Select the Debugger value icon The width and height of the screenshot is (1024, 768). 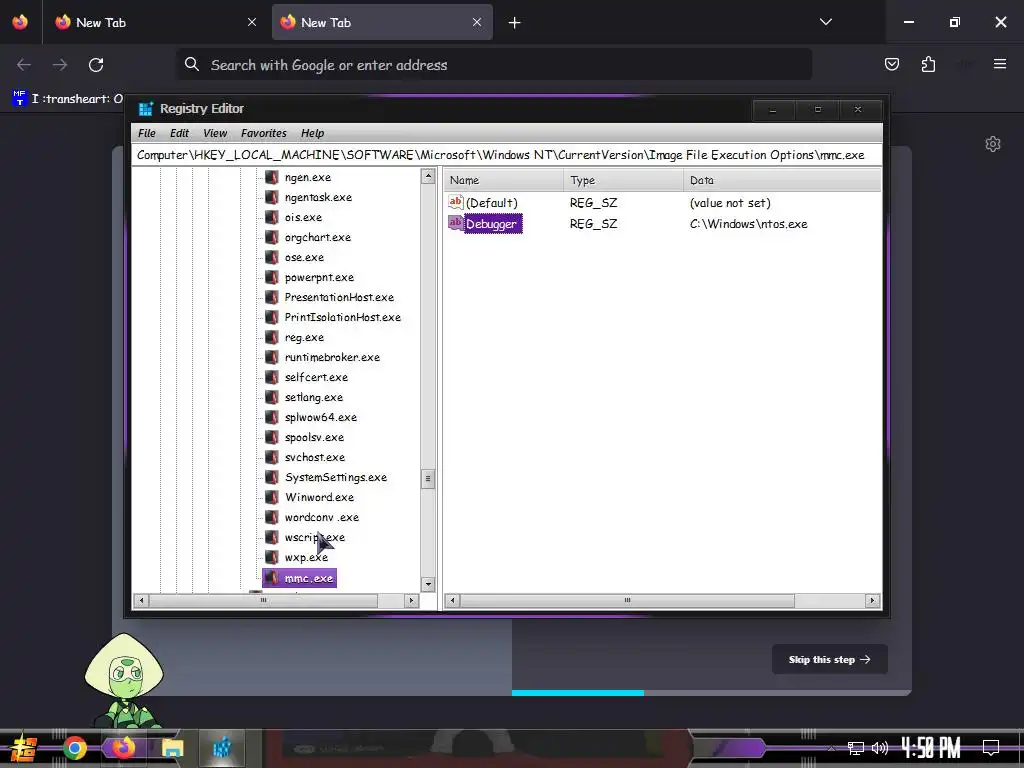[455, 223]
